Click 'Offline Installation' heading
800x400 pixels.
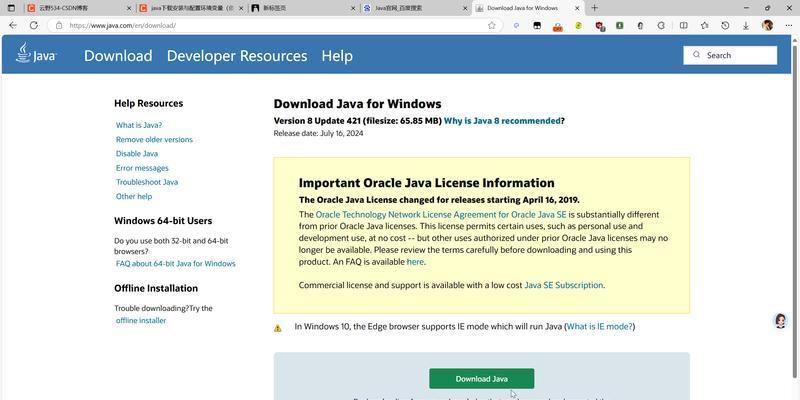point(156,288)
